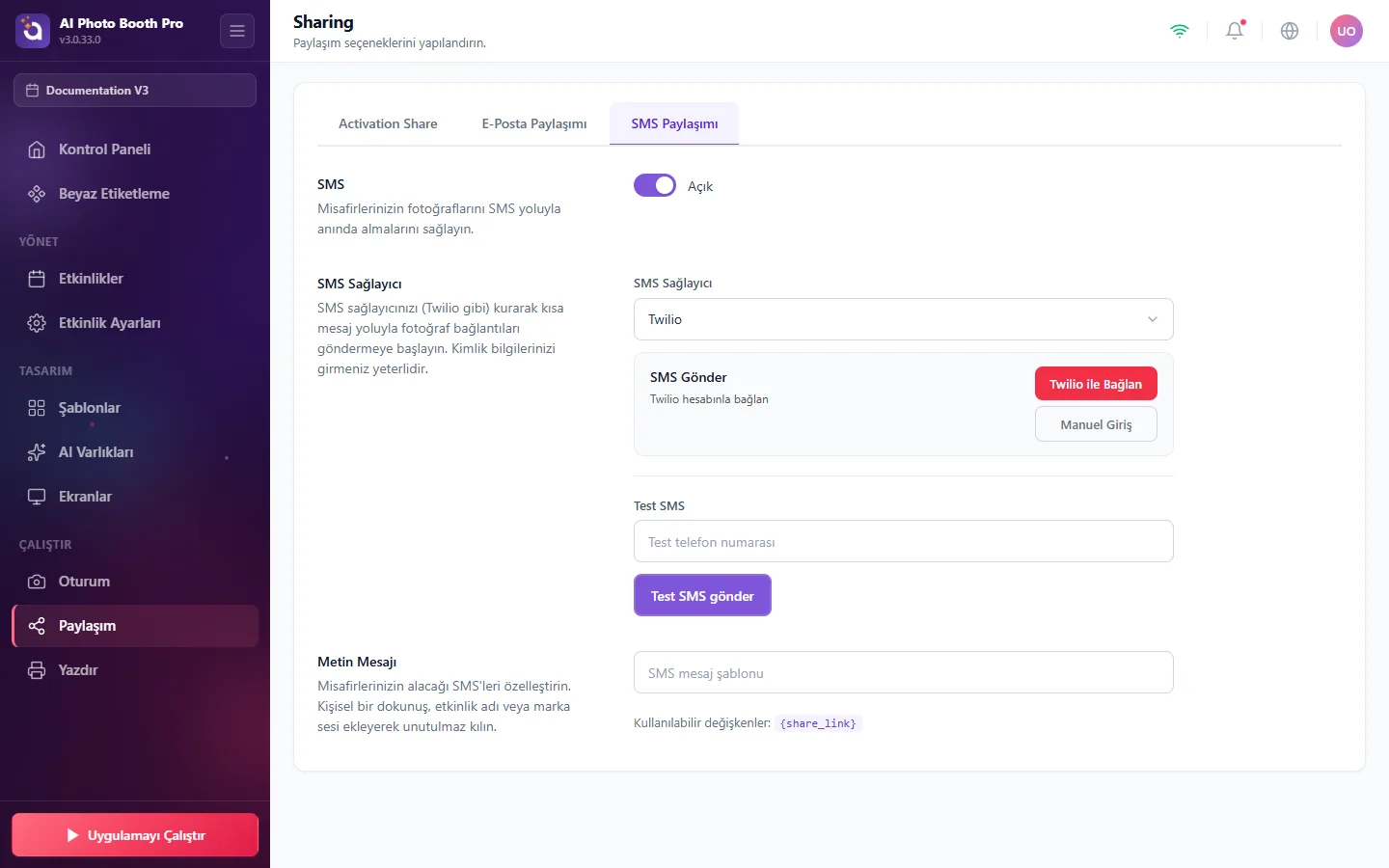
Task: Switch to E-Posta Paylaşımı tab
Action: point(534,123)
